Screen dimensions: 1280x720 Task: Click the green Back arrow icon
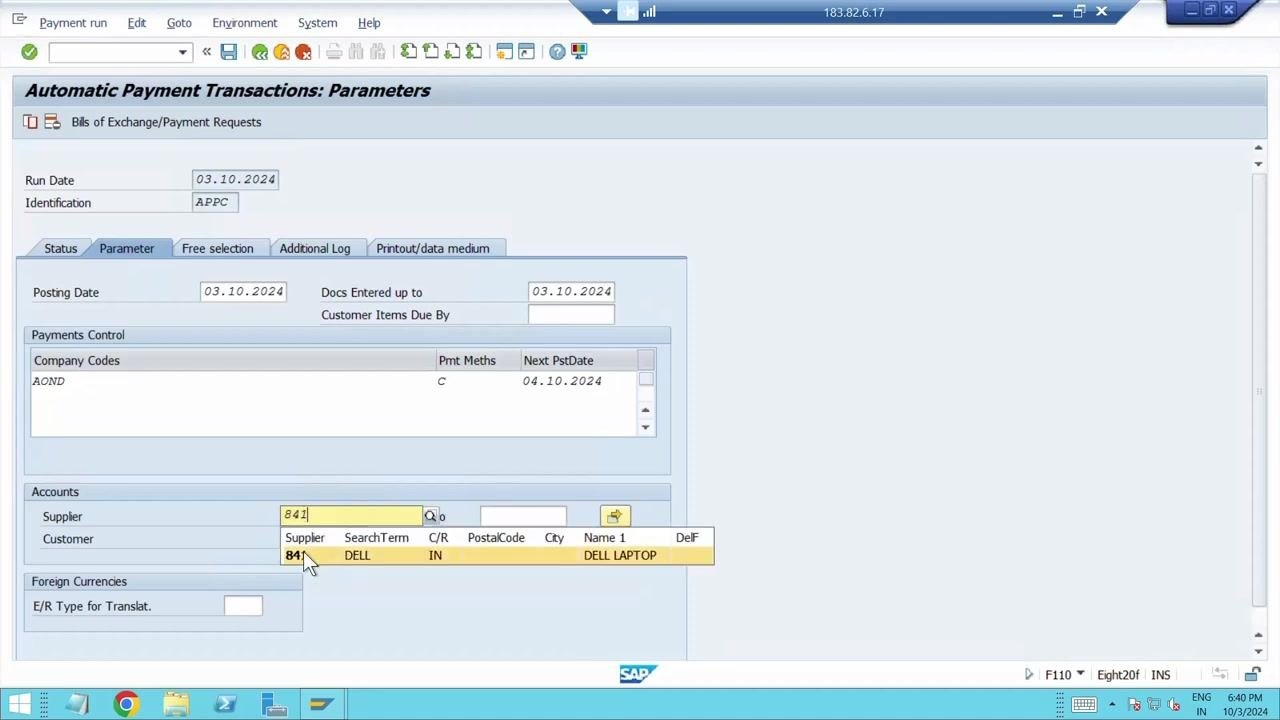260,52
